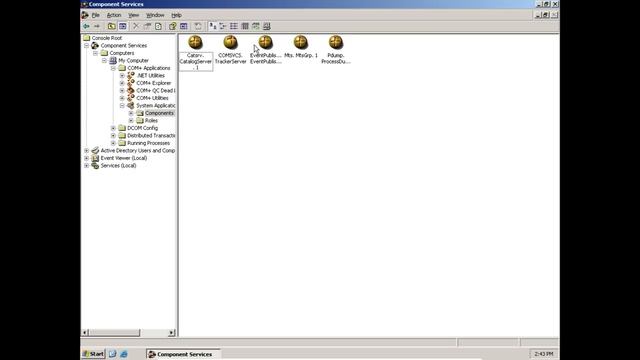
Task: Click the Forward arrow toolbar icon
Action: [x=97, y=26]
